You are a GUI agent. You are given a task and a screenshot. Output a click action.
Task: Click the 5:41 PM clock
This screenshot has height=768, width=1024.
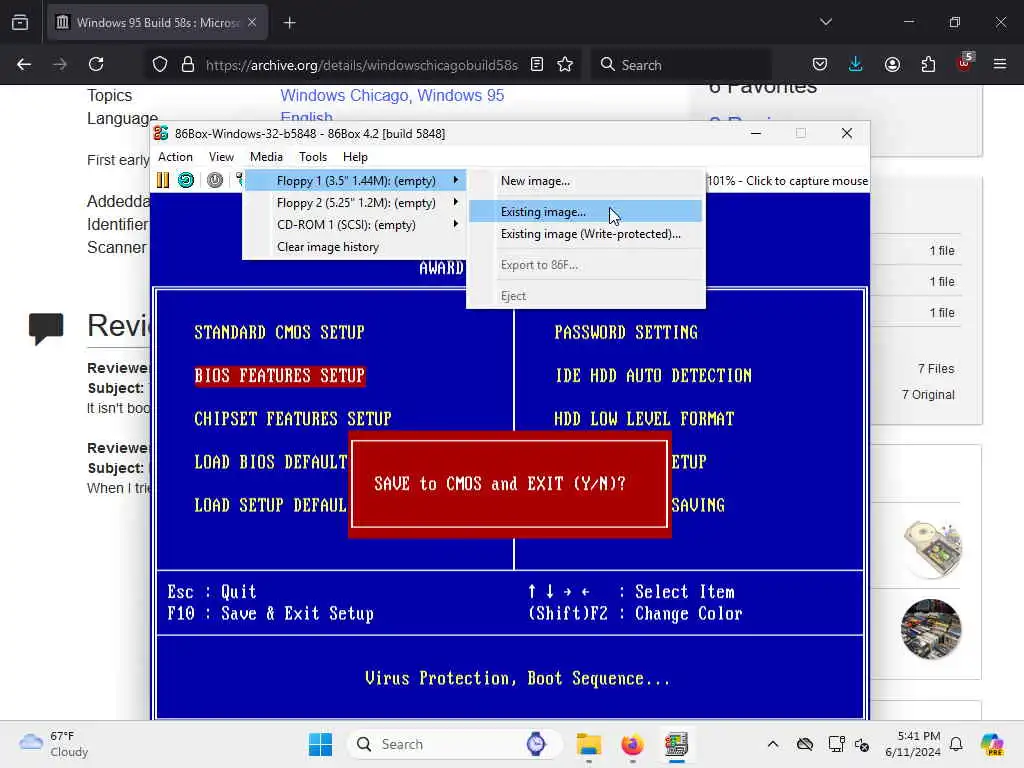pos(918,736)
